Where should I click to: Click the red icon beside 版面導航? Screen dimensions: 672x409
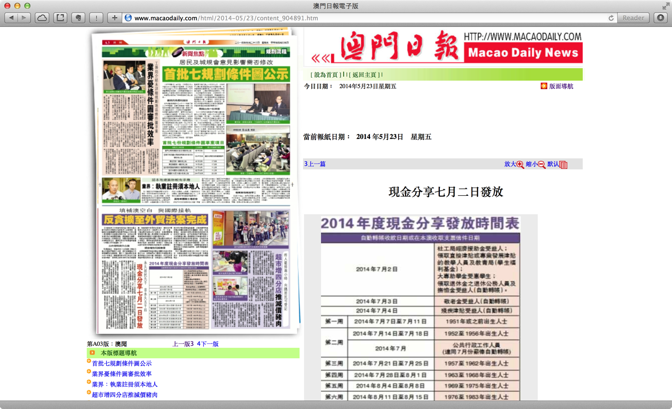point(544,86)
